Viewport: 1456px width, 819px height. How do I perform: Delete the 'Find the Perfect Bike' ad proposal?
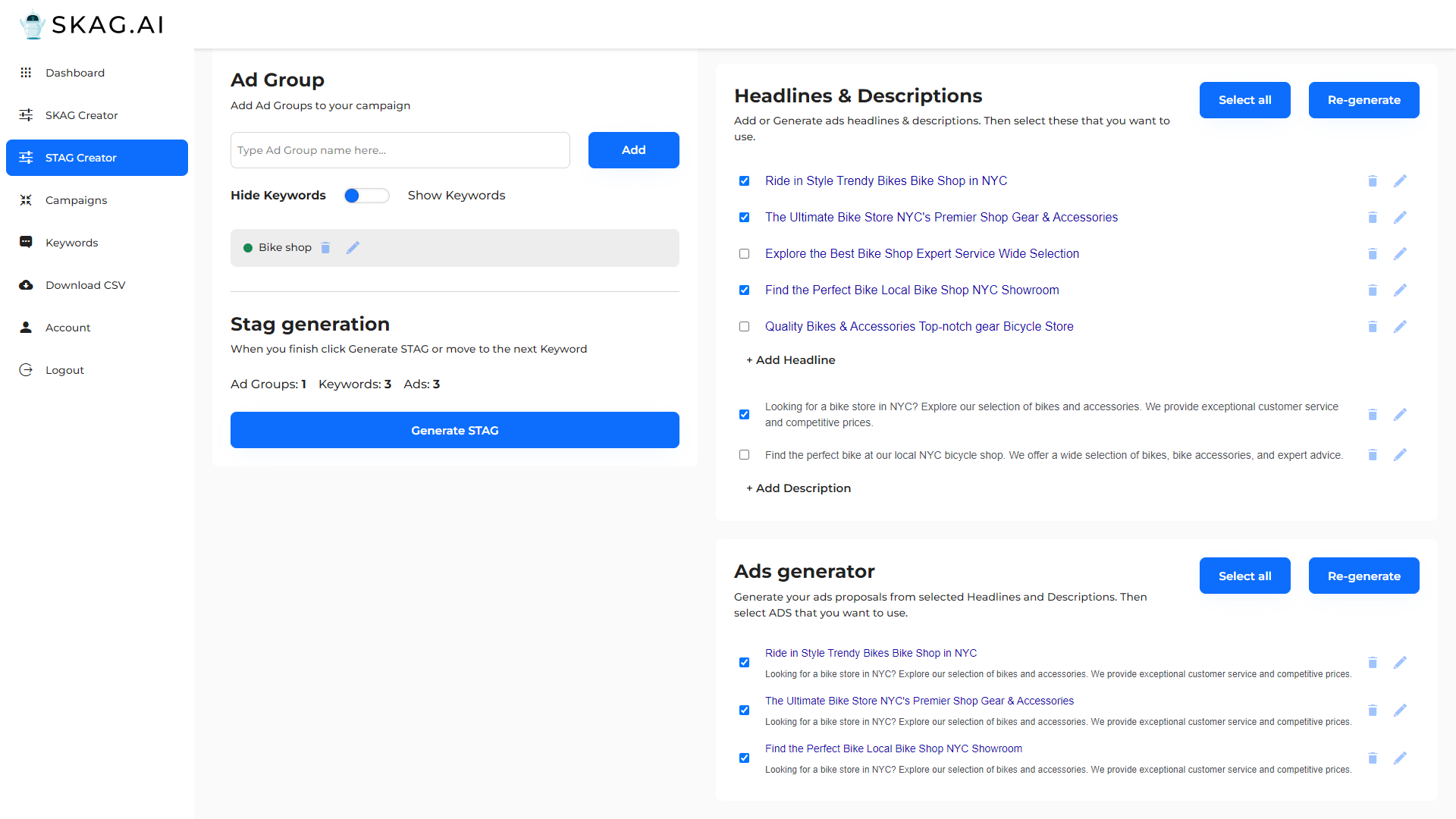tap(1373, 758)
